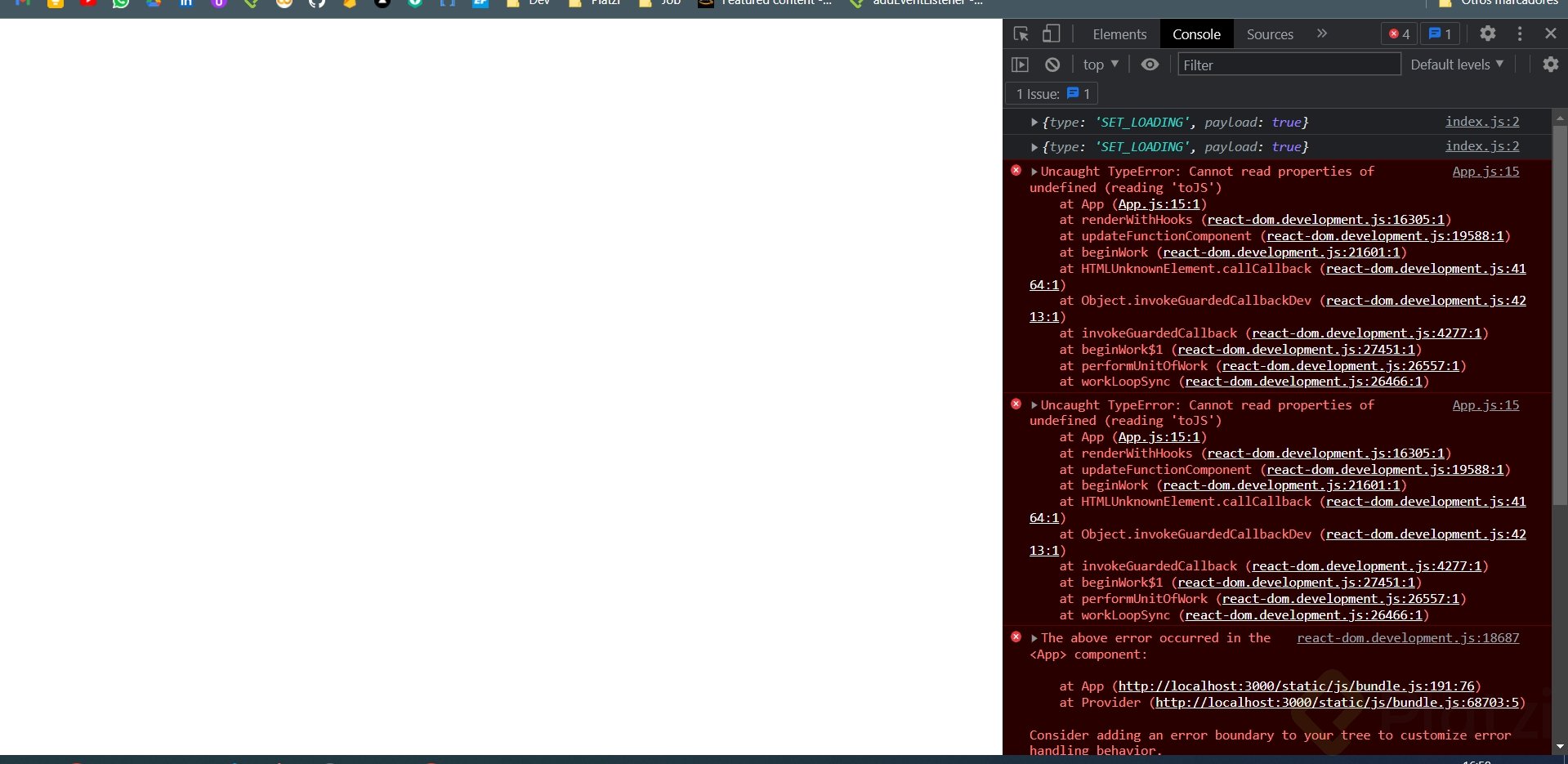1568x764 pixels.
Task: Open App.js:15 error source link
Action: 1485,172
